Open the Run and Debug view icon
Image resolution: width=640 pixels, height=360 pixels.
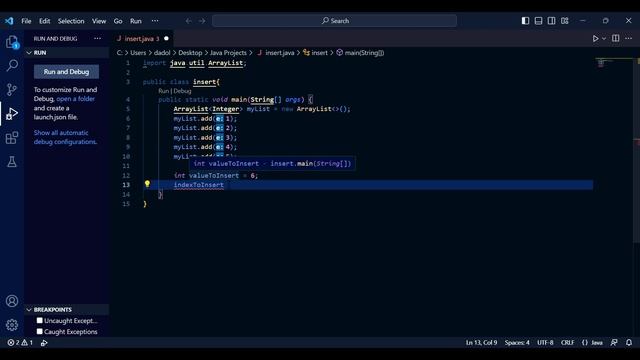tap(12, 113)
